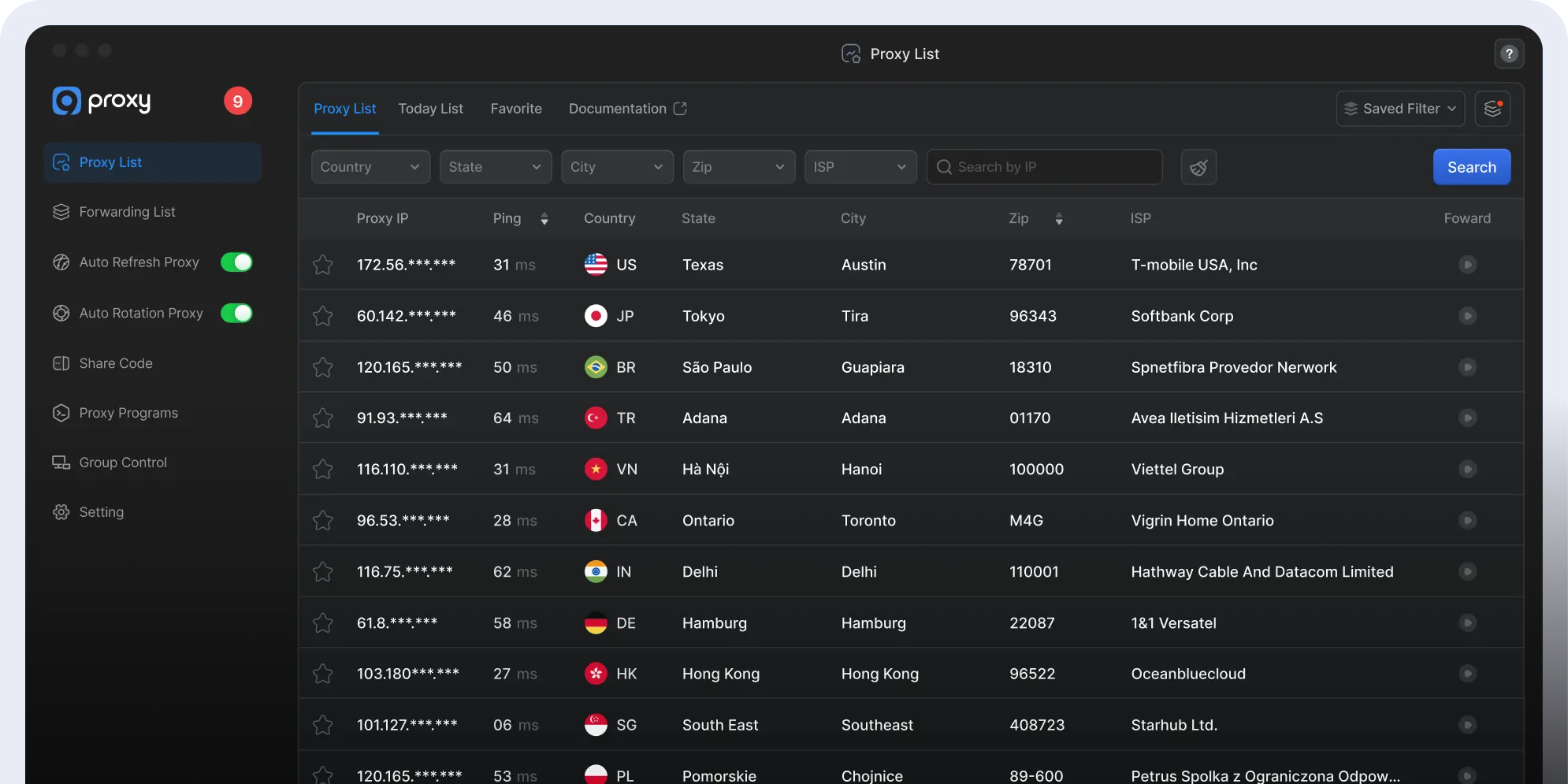The height and width of the screenshot is (784, 1568).
Task: Open Group Control in the sidebar
Action: click(122, 463)
